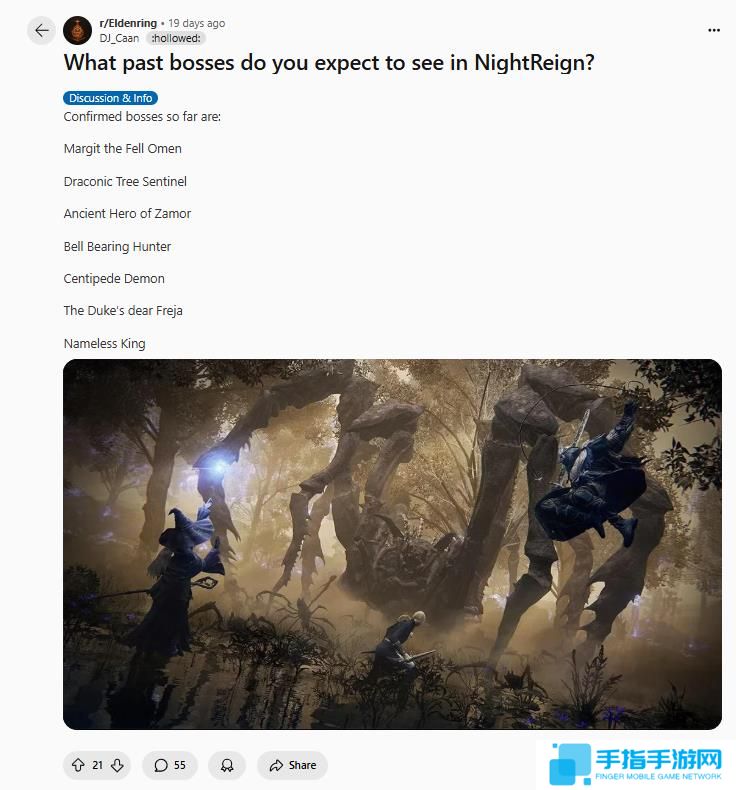Click the "19 days ago" timestamp

[x=196, y=23]
